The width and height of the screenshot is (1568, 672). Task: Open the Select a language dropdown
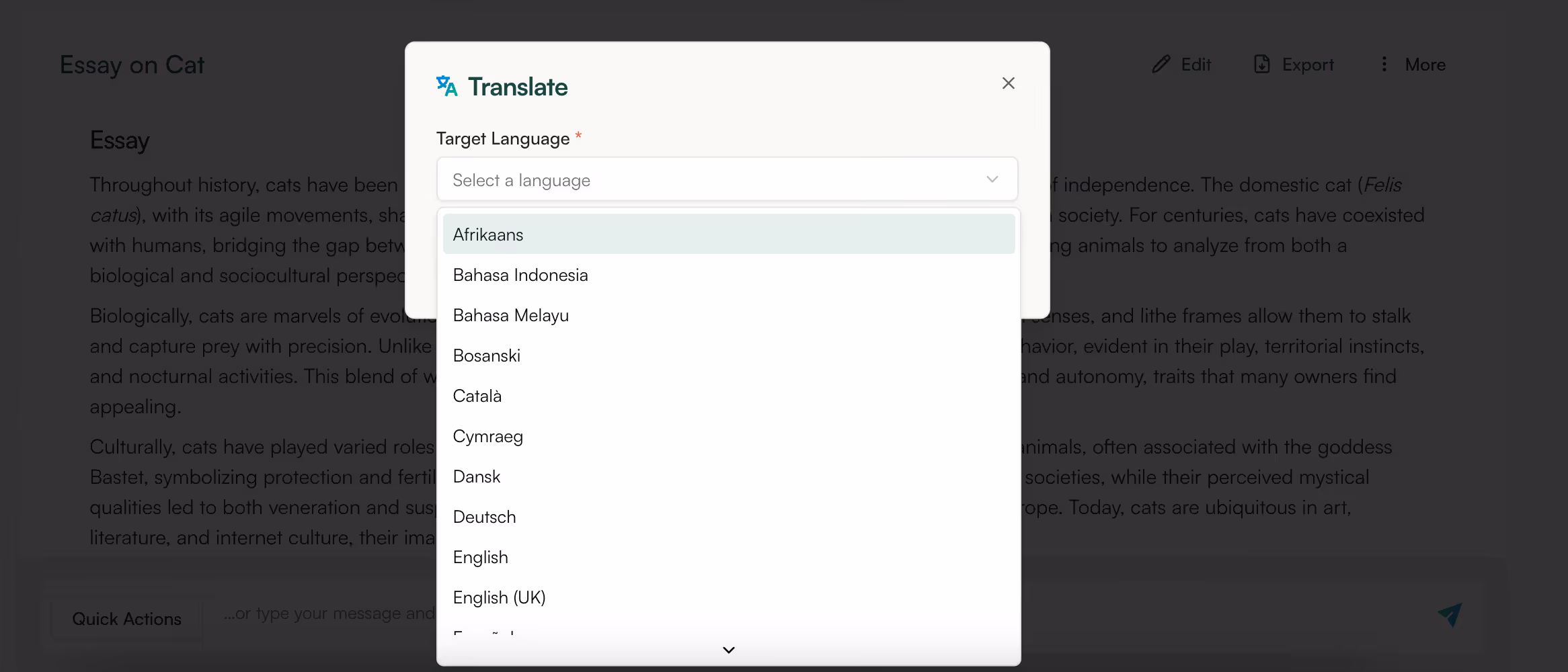(726, 179)
